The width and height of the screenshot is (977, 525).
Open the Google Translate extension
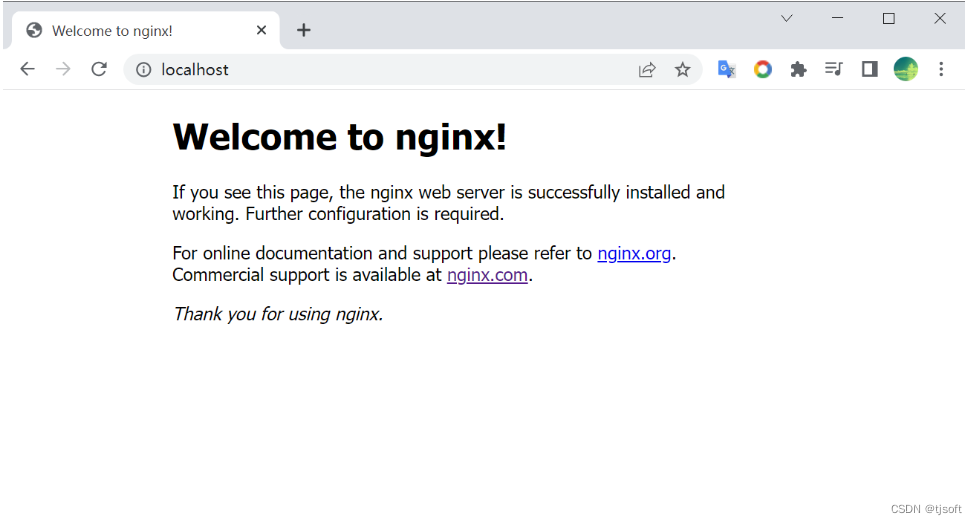pos(727,69)
